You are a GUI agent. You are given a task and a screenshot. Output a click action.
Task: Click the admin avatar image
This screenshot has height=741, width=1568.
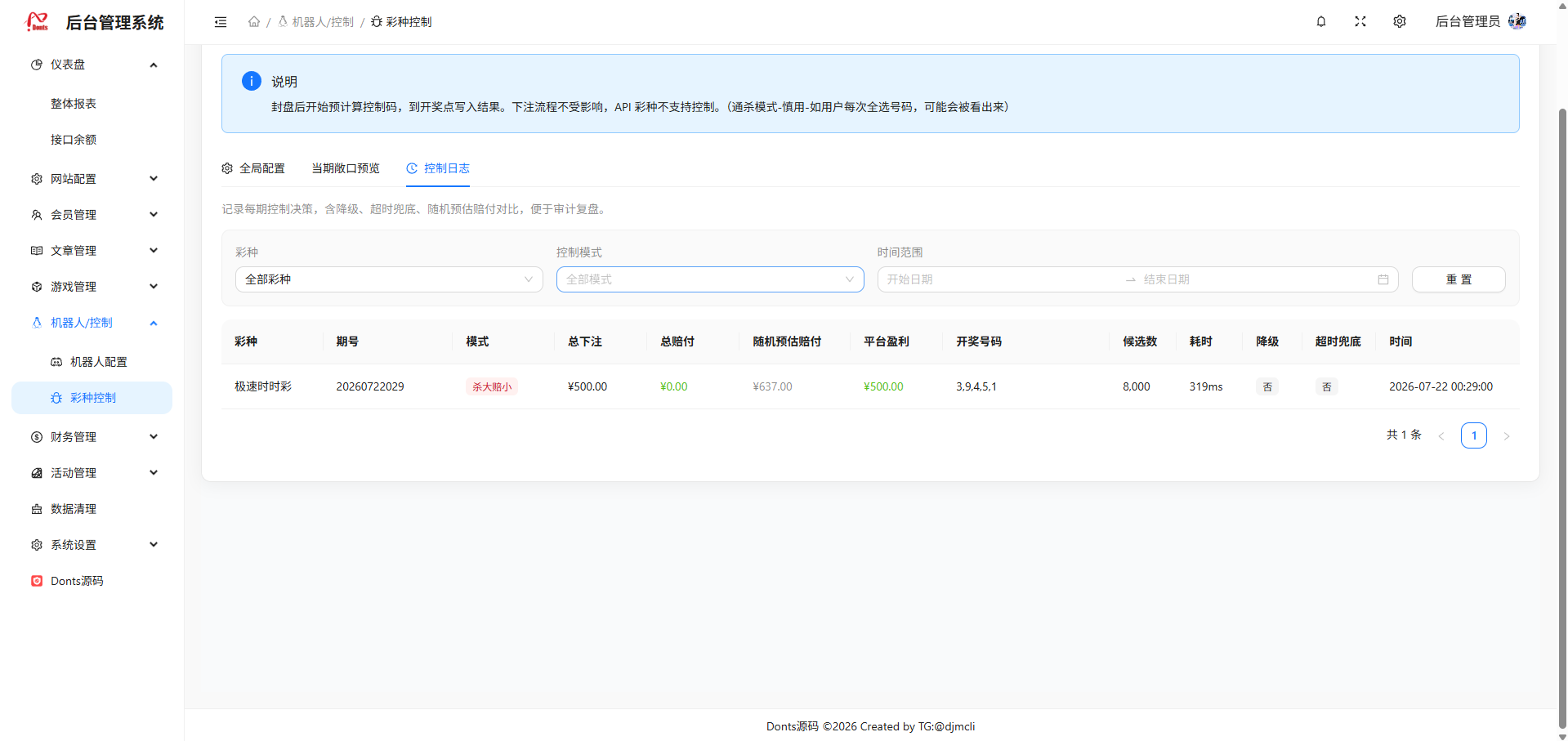pyautogui.click(x=1517, y=21)
